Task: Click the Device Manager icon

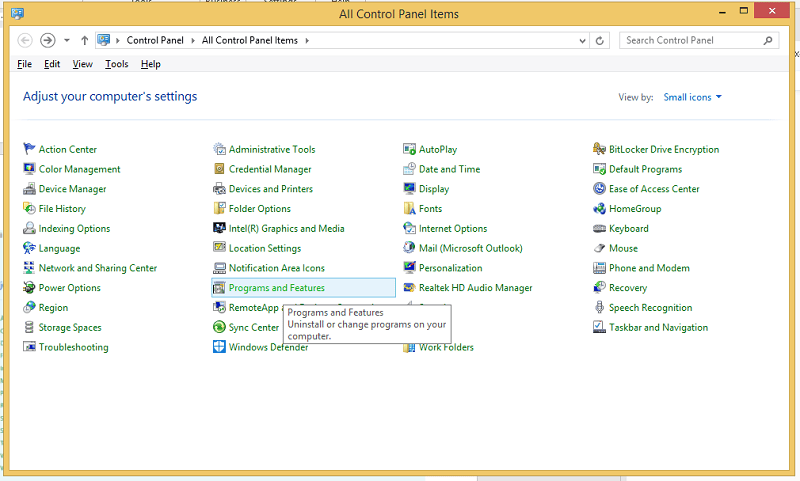Action: (29, 189)
